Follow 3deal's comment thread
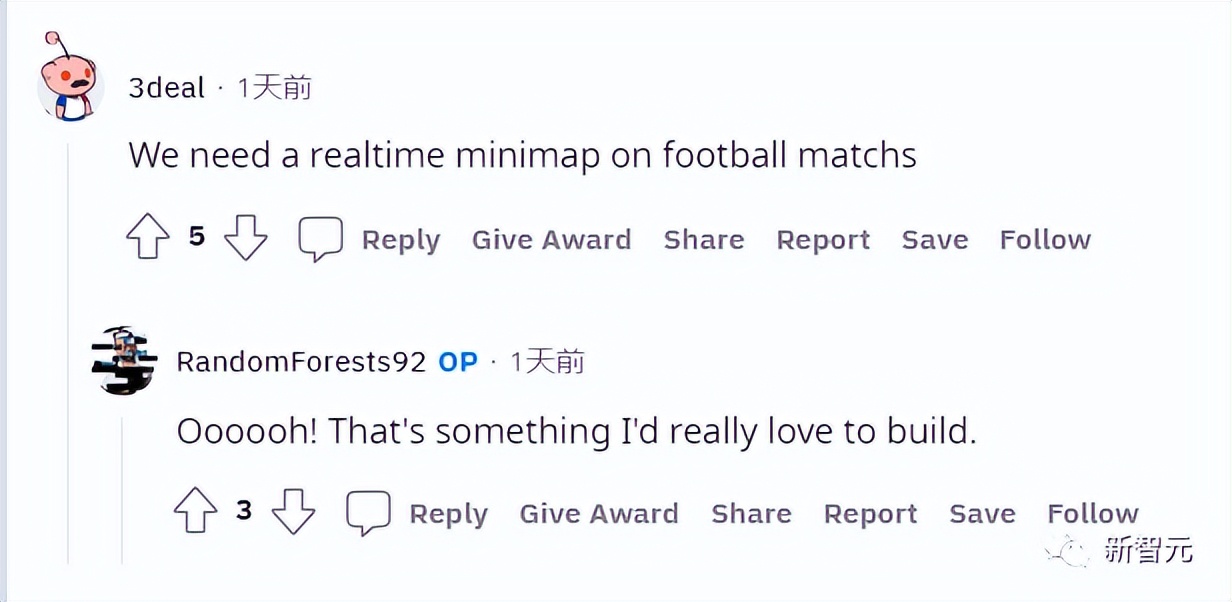This screenshot has width=1232, height=602. coord(1045,240)
